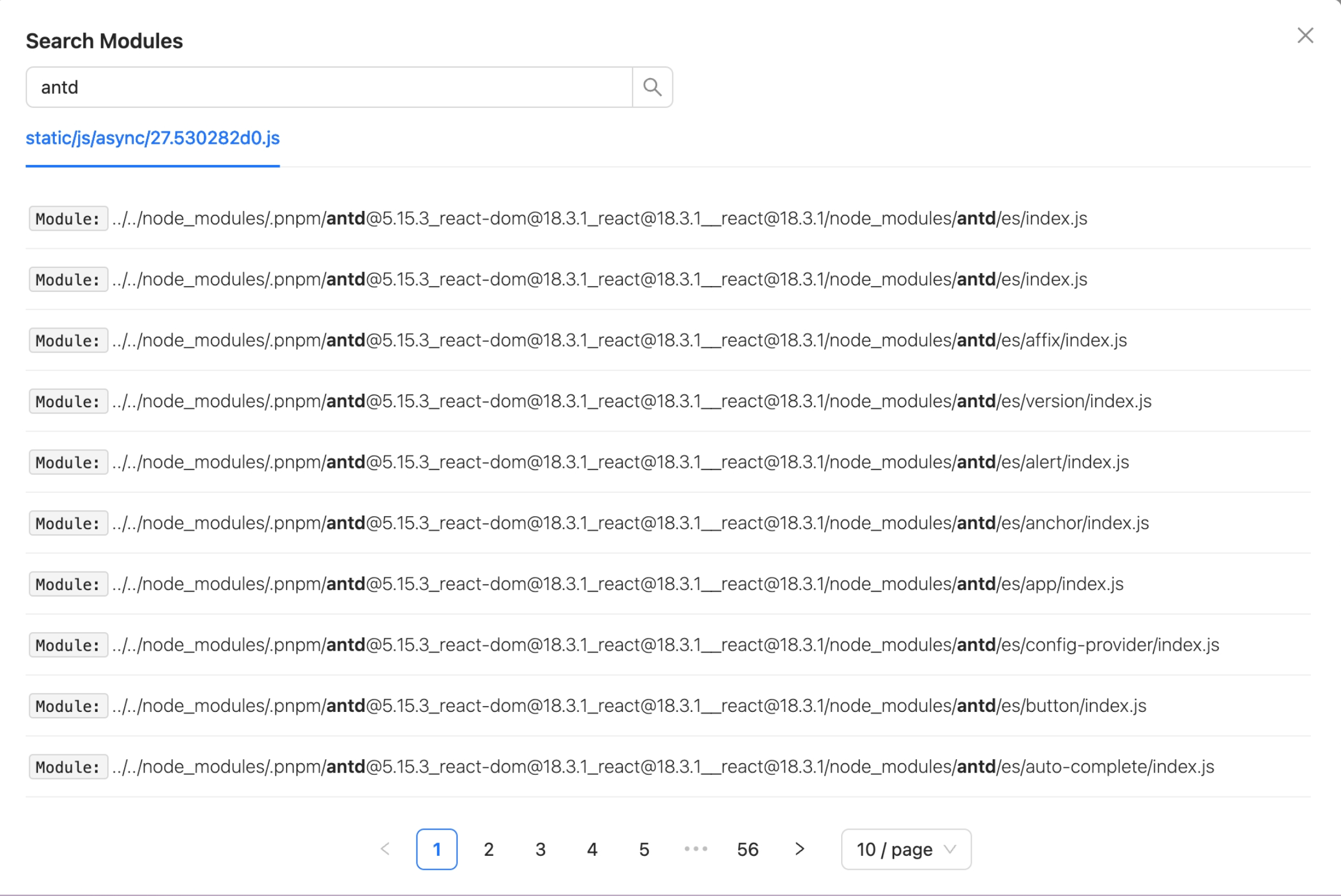
Task: Jump to page 5
Action: pyautogui.click(x=644, y=849)
